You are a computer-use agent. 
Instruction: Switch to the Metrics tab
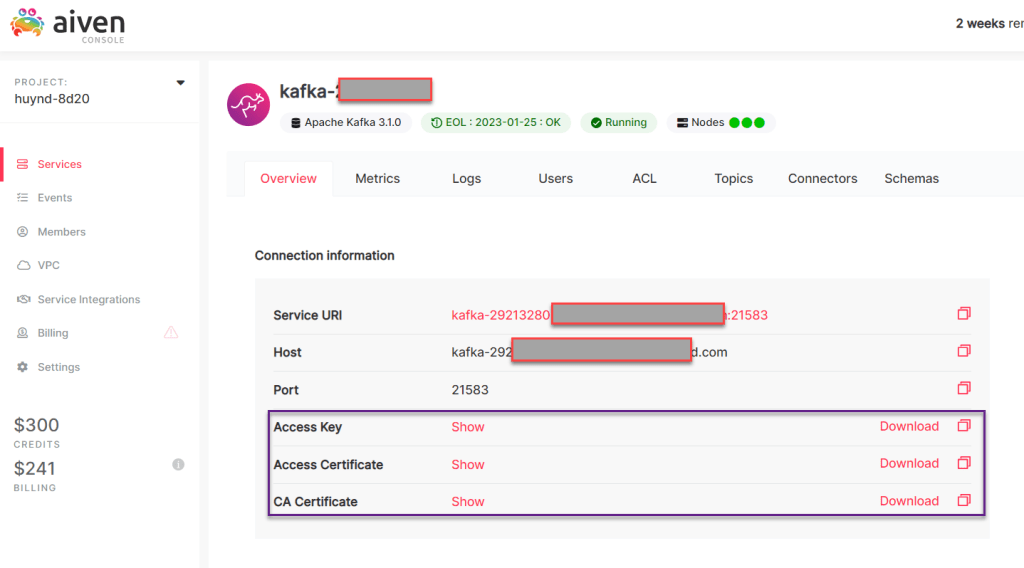pos(377,178)
